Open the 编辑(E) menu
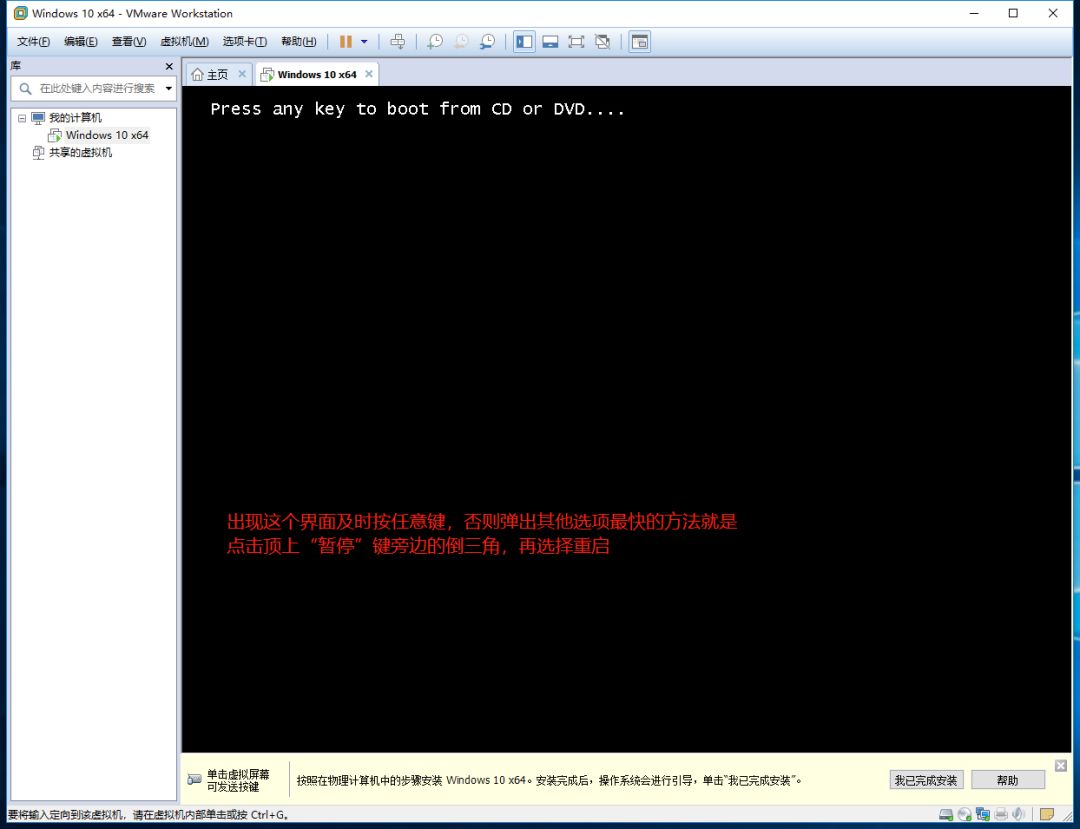The width and height of the screenshot is (1080, 829). coord(81,41)
